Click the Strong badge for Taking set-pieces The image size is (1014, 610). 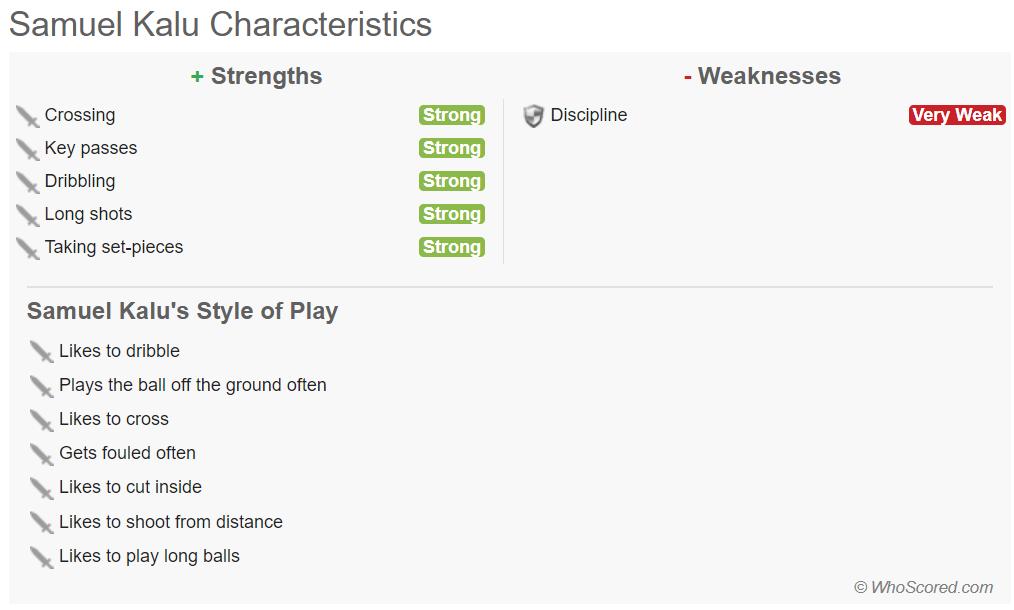(451, 247)
